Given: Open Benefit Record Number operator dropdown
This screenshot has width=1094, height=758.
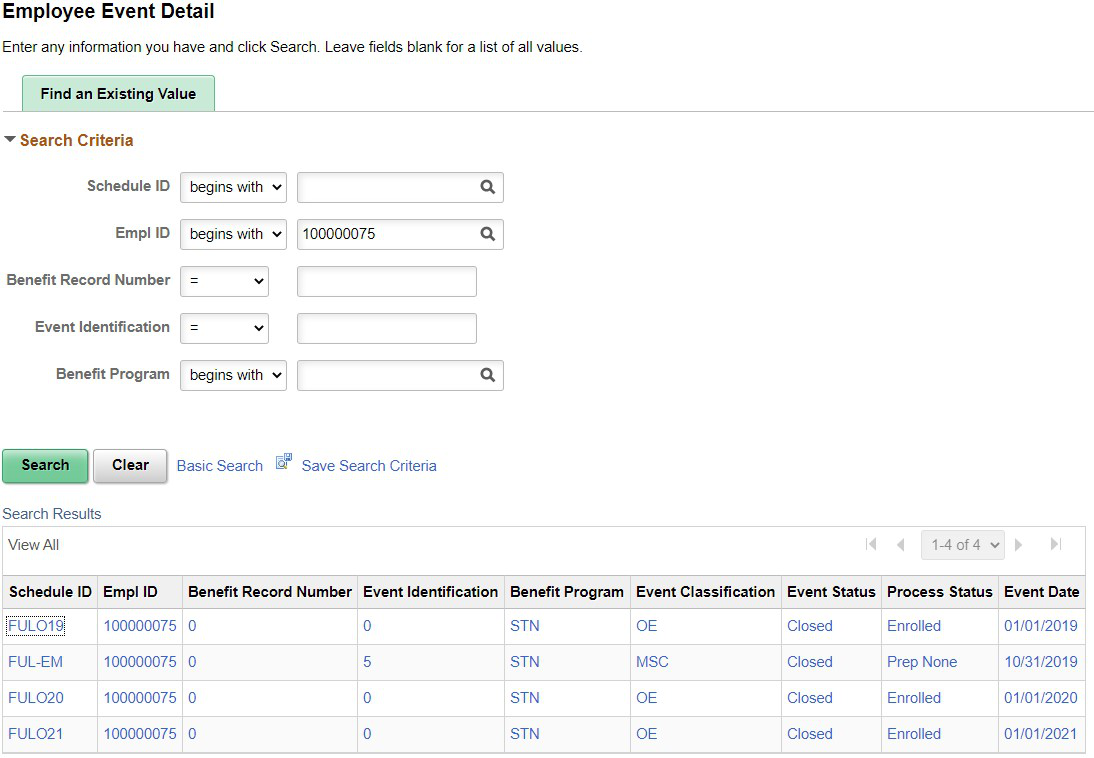Looking at the screenshot, I should click(x=224, y=281).
